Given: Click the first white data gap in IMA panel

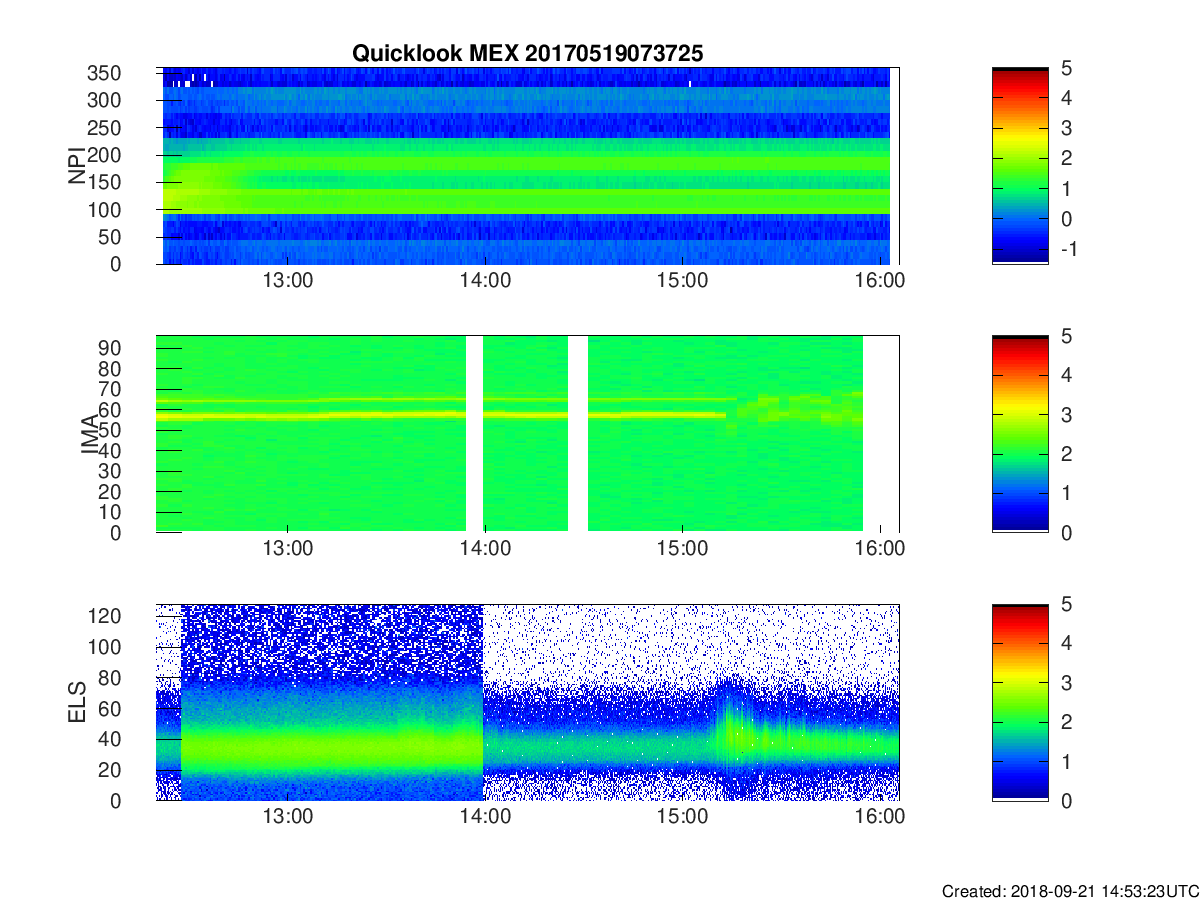Looking at the screenshot, I should pos(474,434).
